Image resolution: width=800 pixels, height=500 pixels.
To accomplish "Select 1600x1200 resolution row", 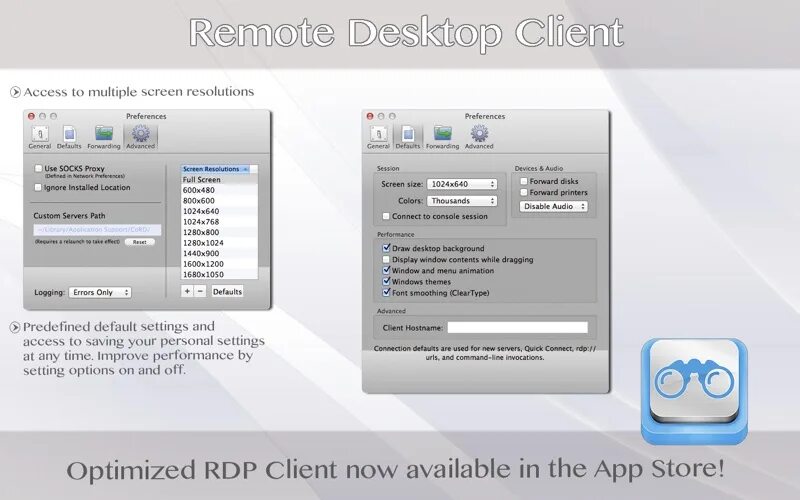I will tap(219, 264).
